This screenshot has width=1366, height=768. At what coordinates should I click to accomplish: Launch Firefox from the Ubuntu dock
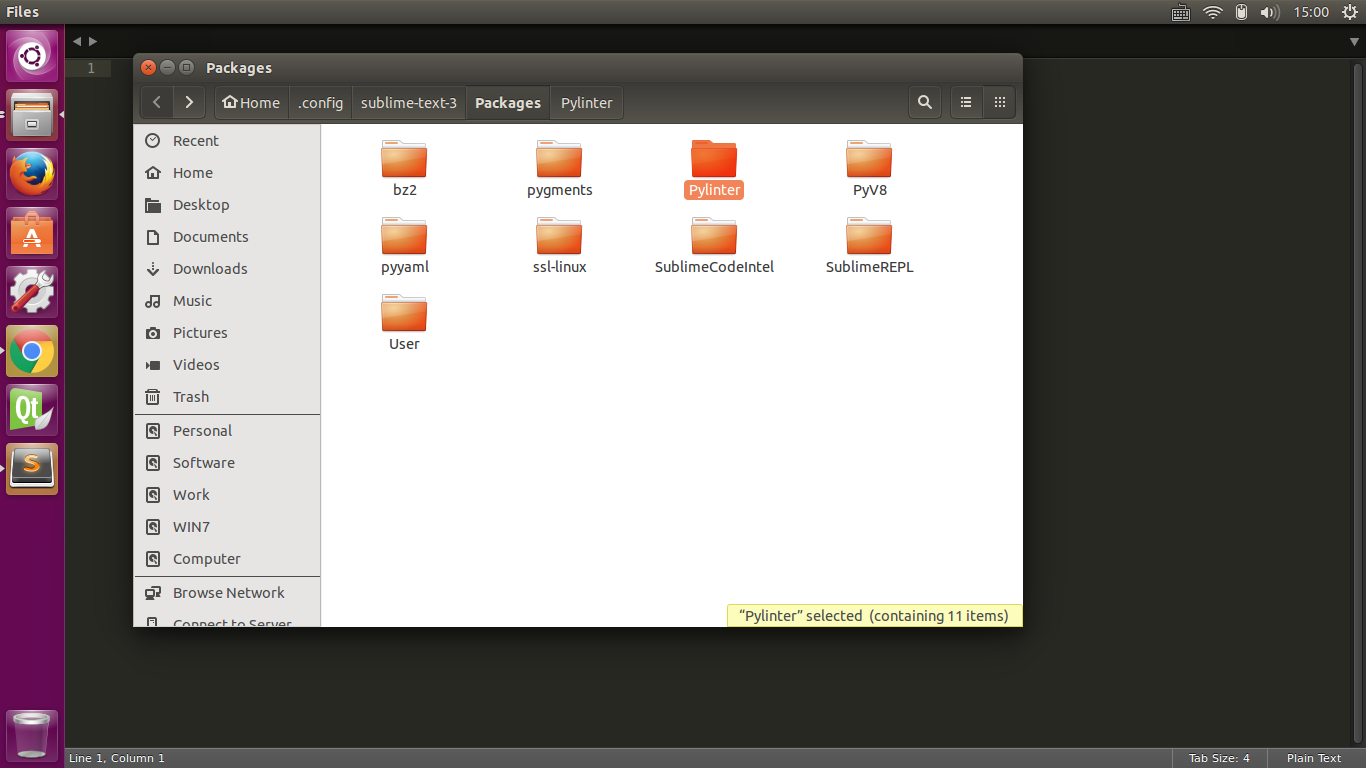point(32,173)
